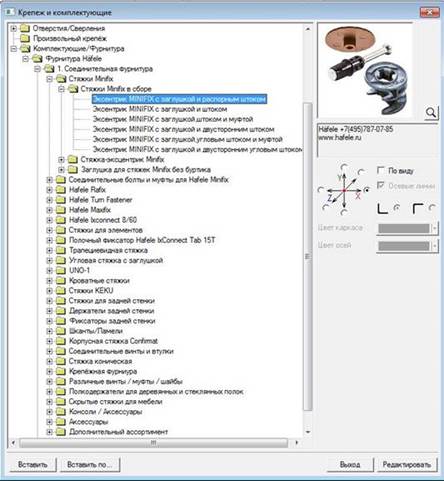The image size is (444, 481).
Task: Select the radio button above the Y axis
Action: (x=344, y=167)
